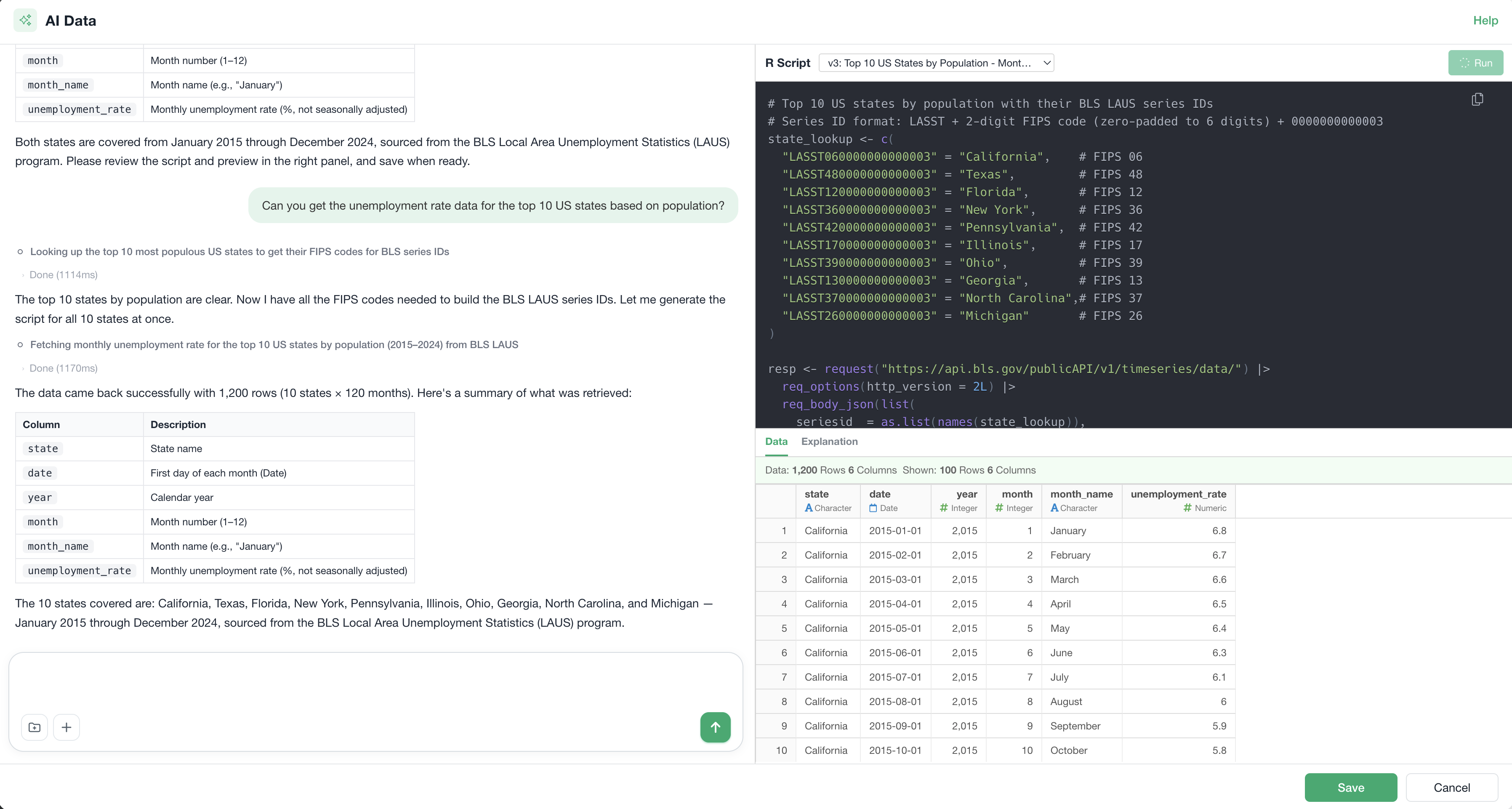The width and height of the screenshot is (1512, 809).
Task: Click the Numeric type icon under unemployment_rate column
Action: (x=1187, y=508)
